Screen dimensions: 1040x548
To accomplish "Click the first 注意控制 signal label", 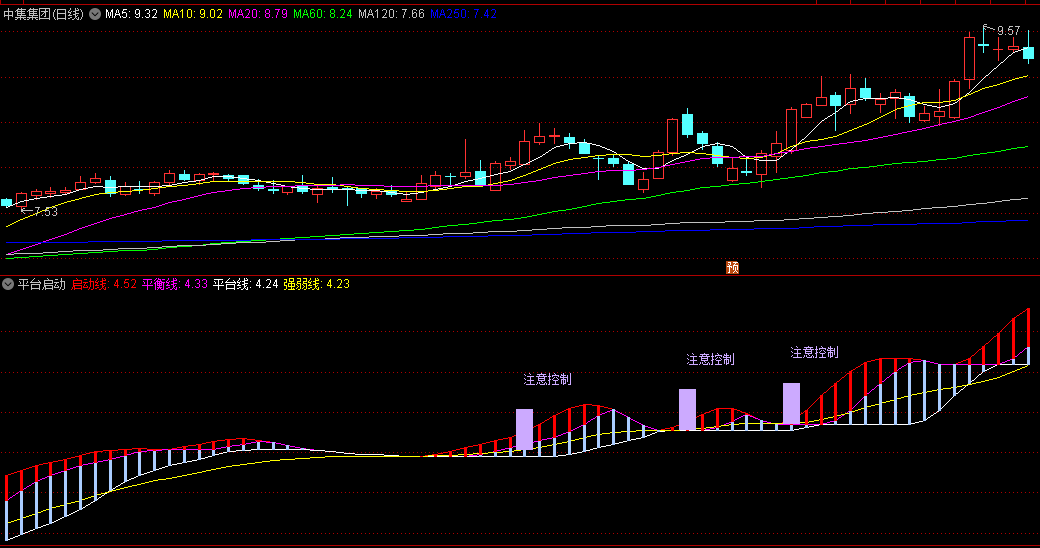I will (547, 379).
